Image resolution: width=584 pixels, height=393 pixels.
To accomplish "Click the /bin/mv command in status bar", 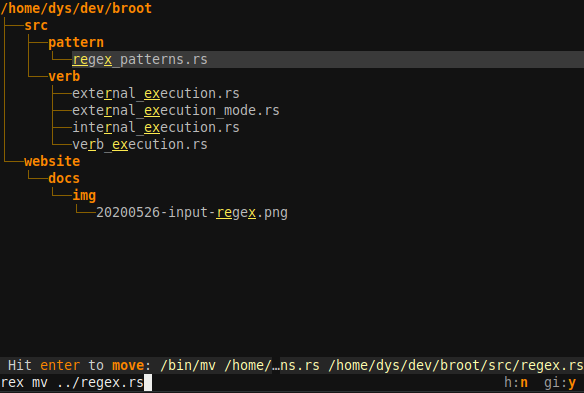I will click(188, 365).
